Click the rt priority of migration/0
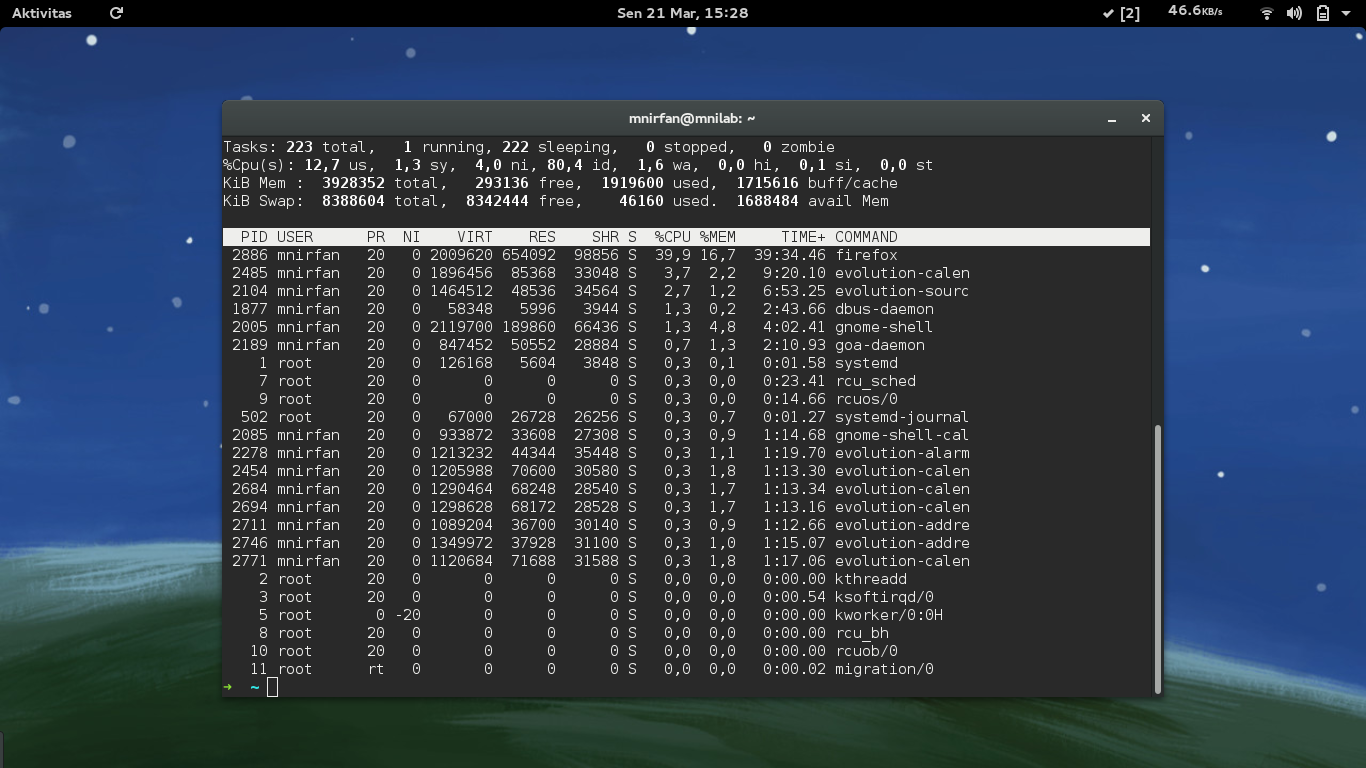This screenshot has width=1366, height=768. 376,669
